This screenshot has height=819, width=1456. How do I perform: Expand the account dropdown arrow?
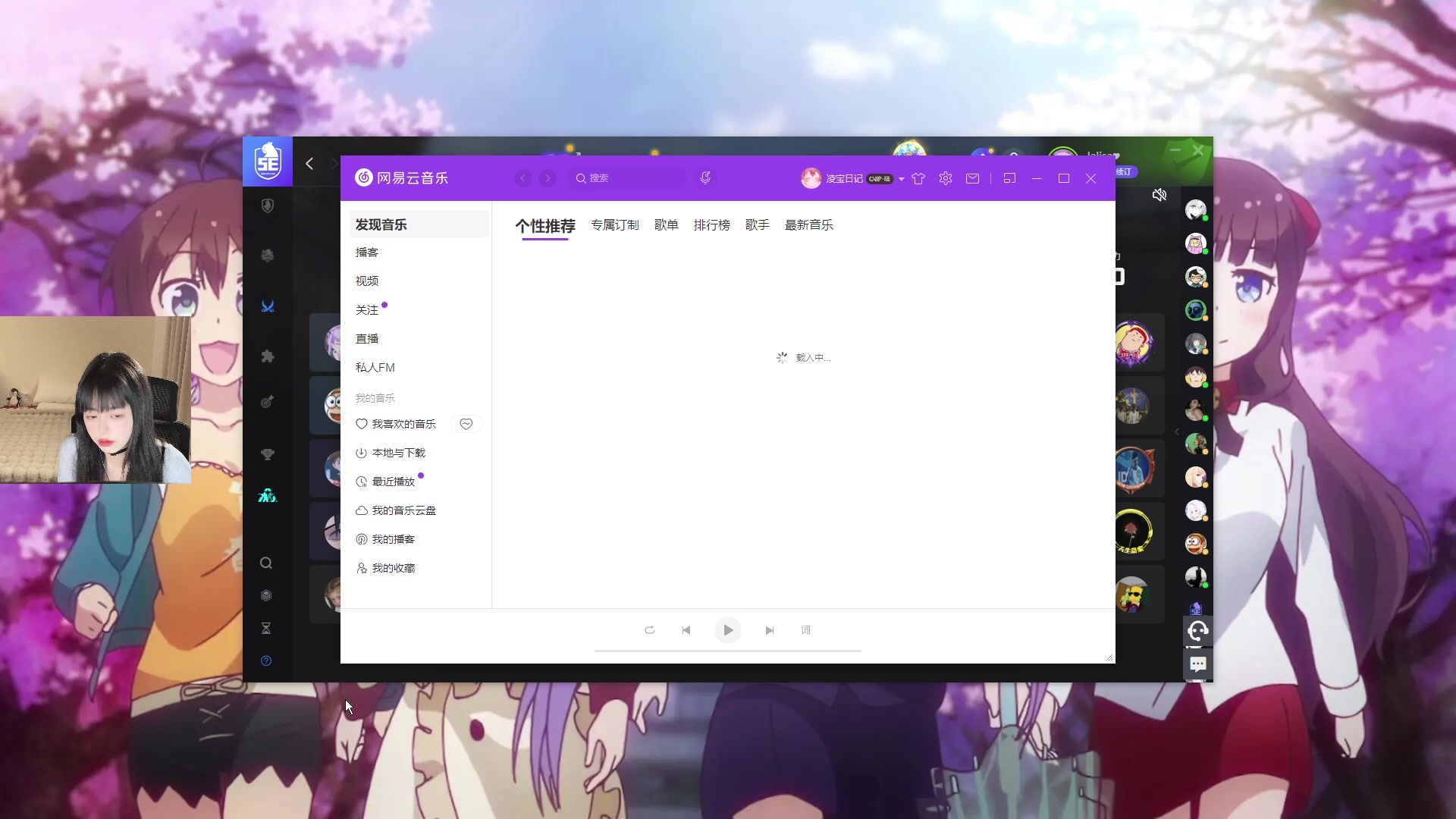[902, 179]
